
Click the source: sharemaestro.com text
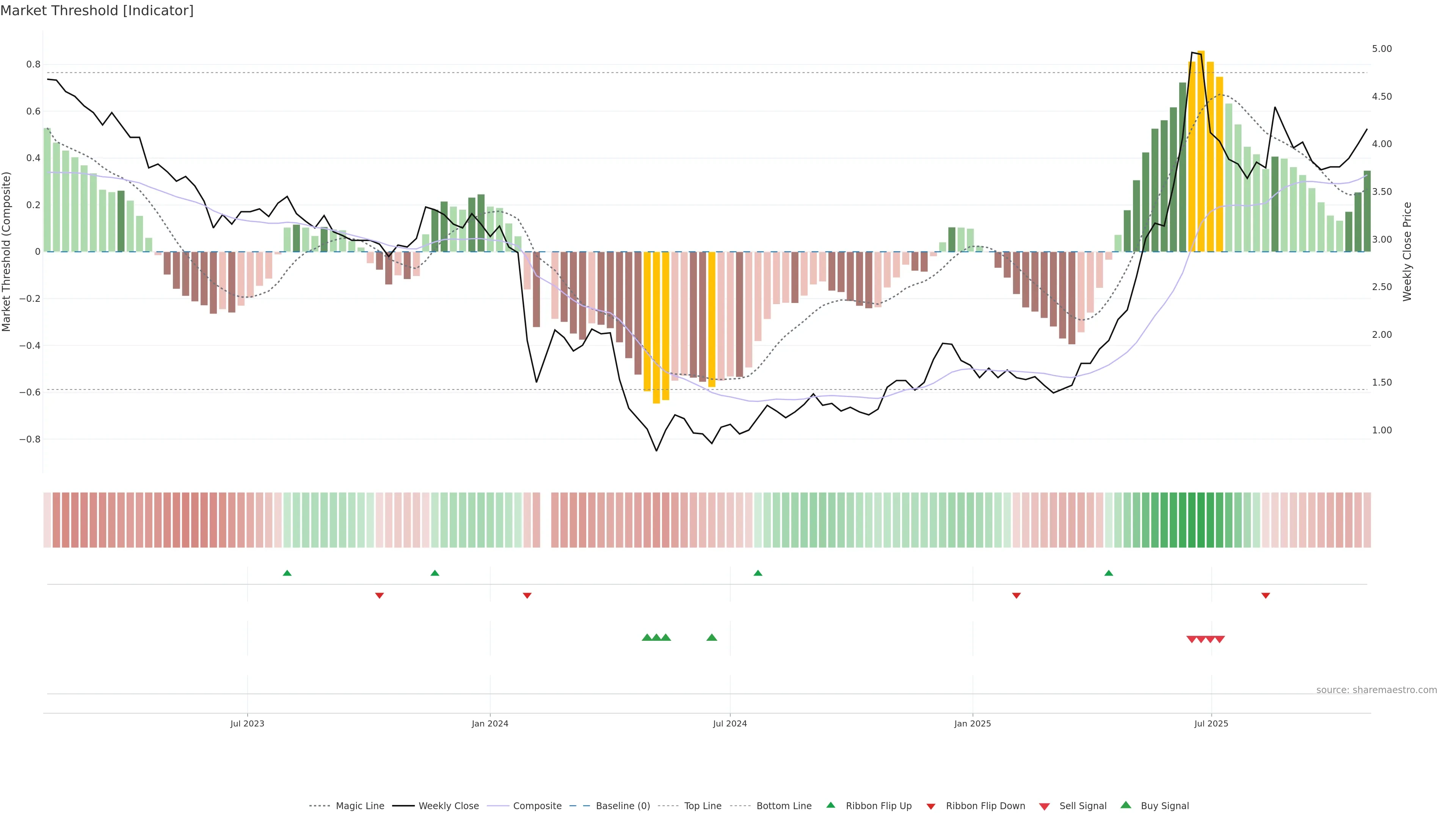pos(1376,690)
